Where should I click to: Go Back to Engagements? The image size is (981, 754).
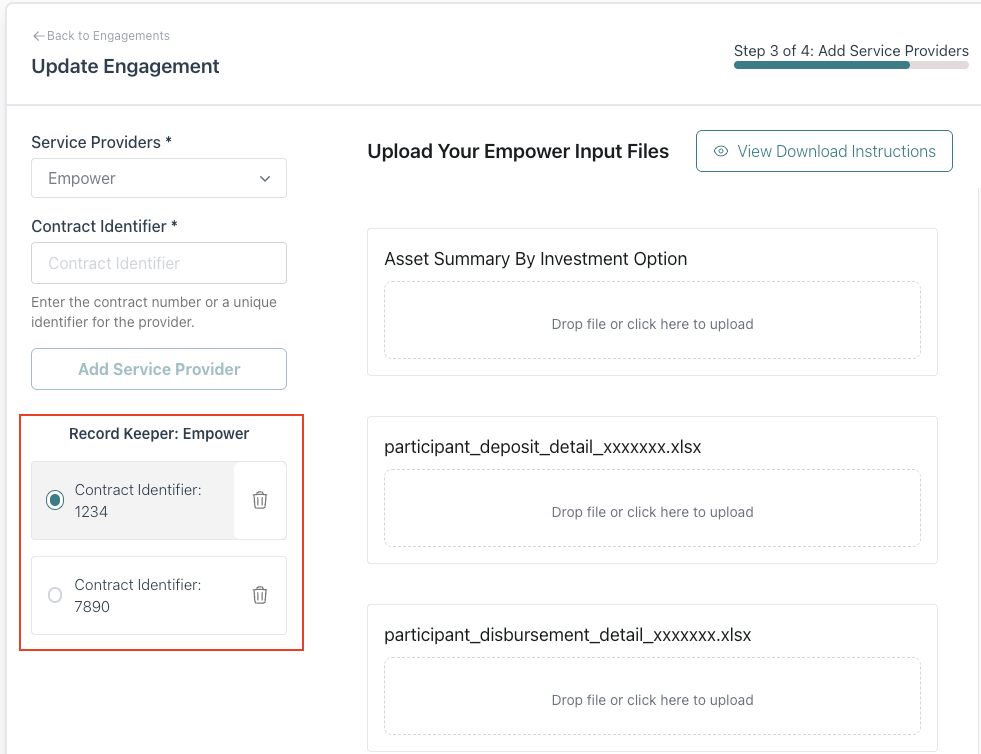click(108, 36)
